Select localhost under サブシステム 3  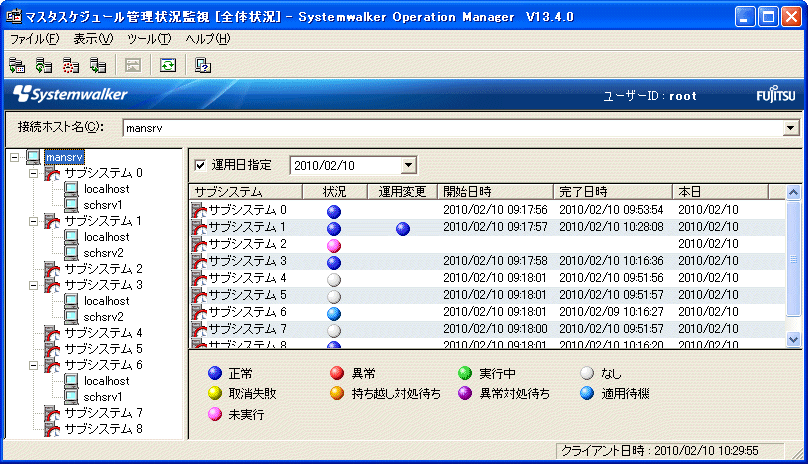point(107,301)
